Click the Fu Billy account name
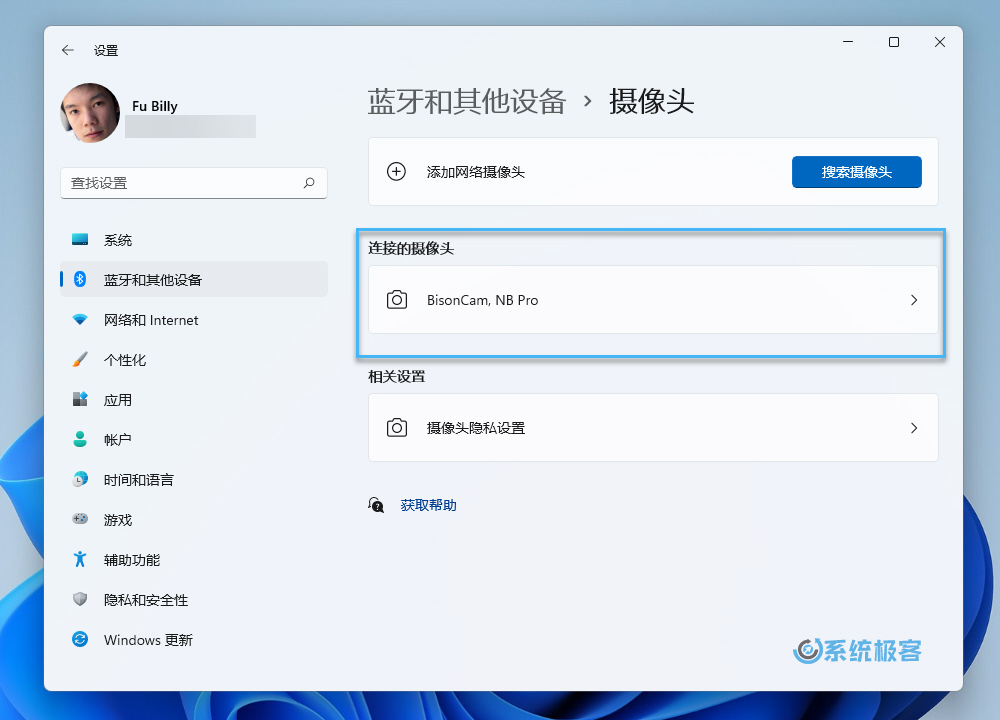The image size is (1000, 720). pyautogui.click(x=155, y=106)
